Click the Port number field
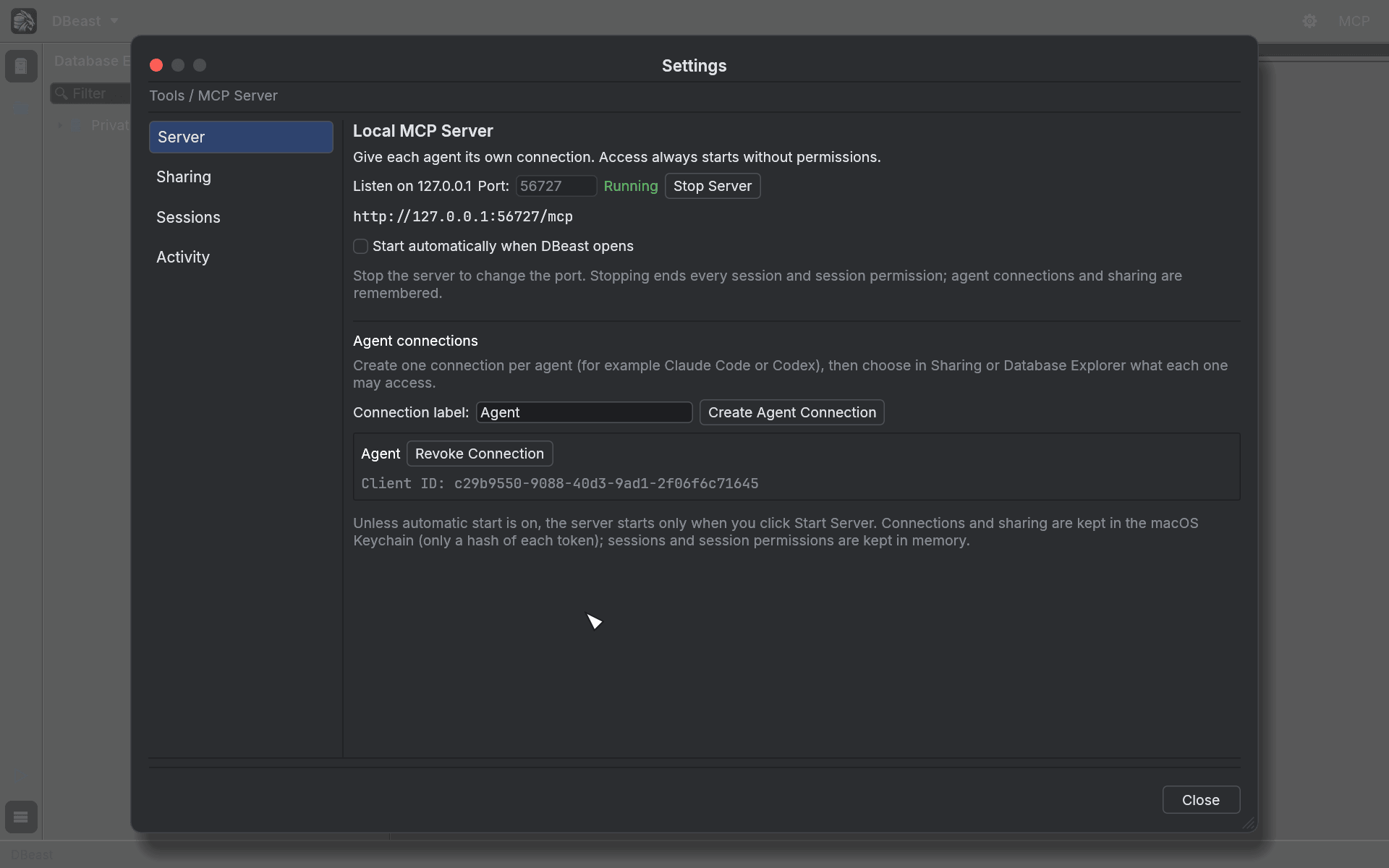The image size is (1389, 868). pos(556,186)
